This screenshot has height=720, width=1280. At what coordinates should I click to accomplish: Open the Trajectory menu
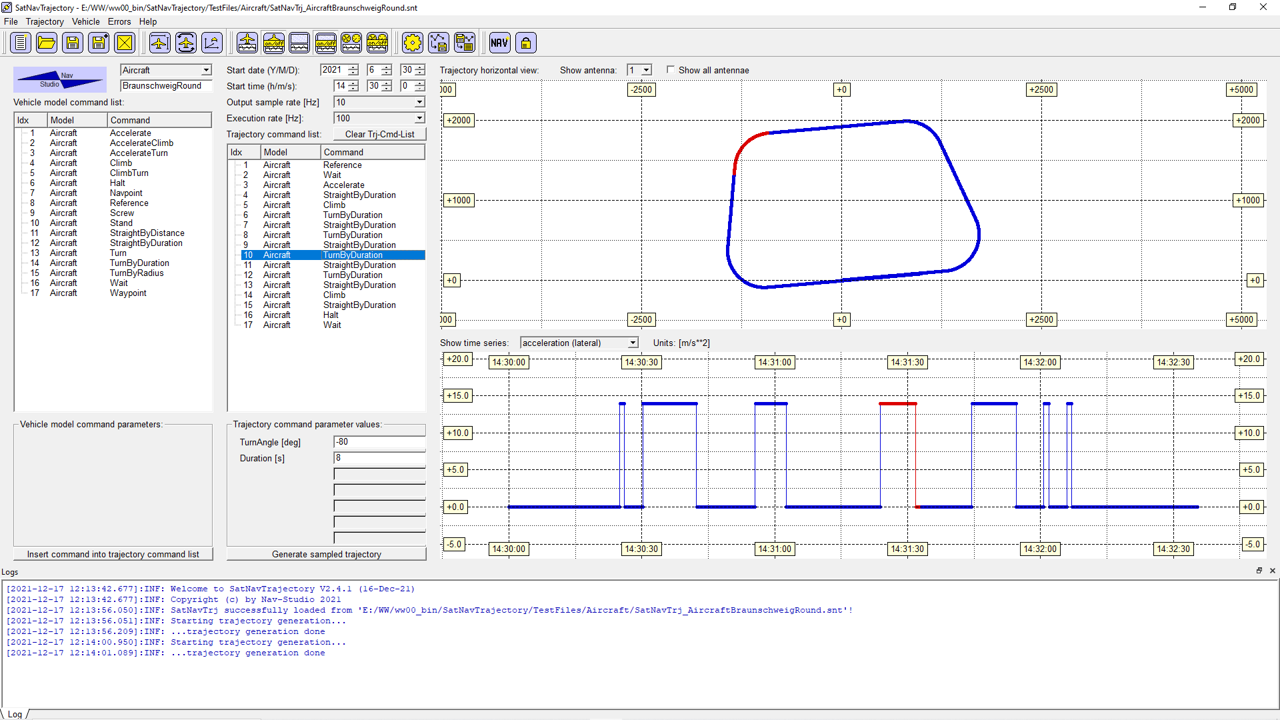click(x=44, y=21)
